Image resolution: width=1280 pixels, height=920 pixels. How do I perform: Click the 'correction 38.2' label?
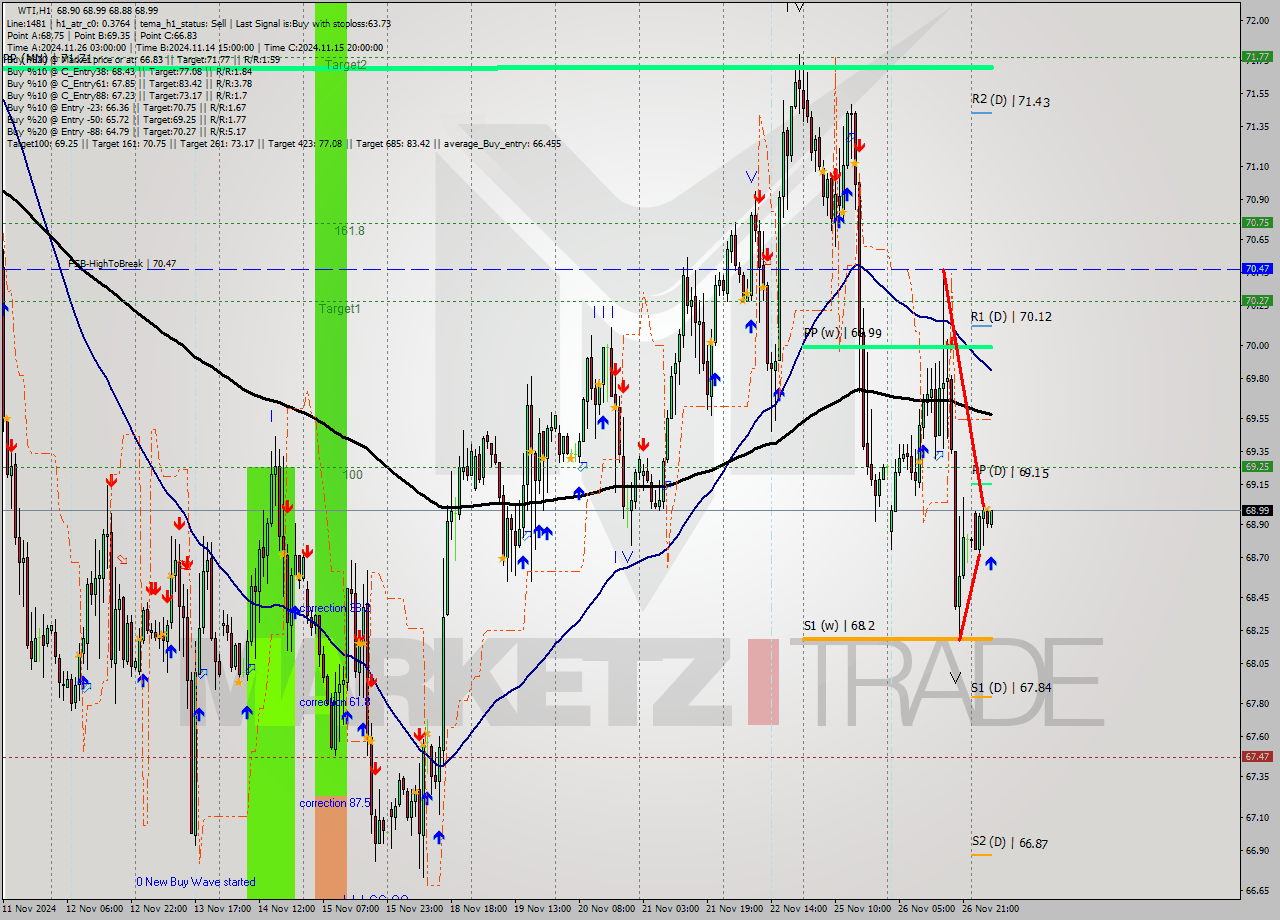335,608
